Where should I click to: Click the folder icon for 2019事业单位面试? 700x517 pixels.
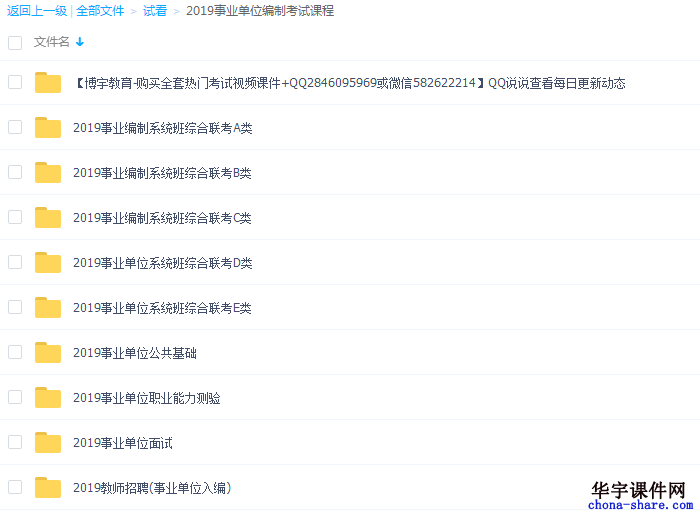[48, 442]
